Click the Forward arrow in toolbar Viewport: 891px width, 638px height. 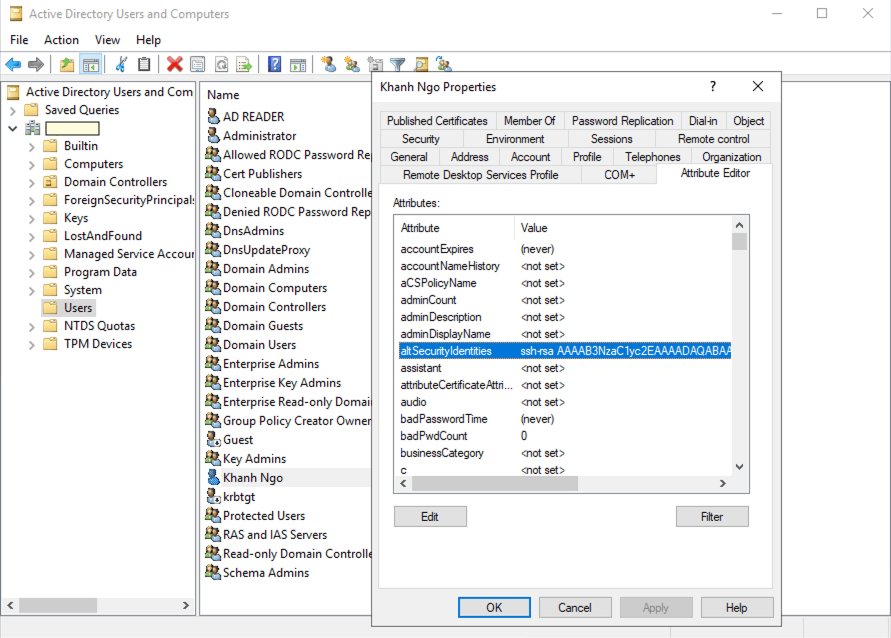[36, 64]
